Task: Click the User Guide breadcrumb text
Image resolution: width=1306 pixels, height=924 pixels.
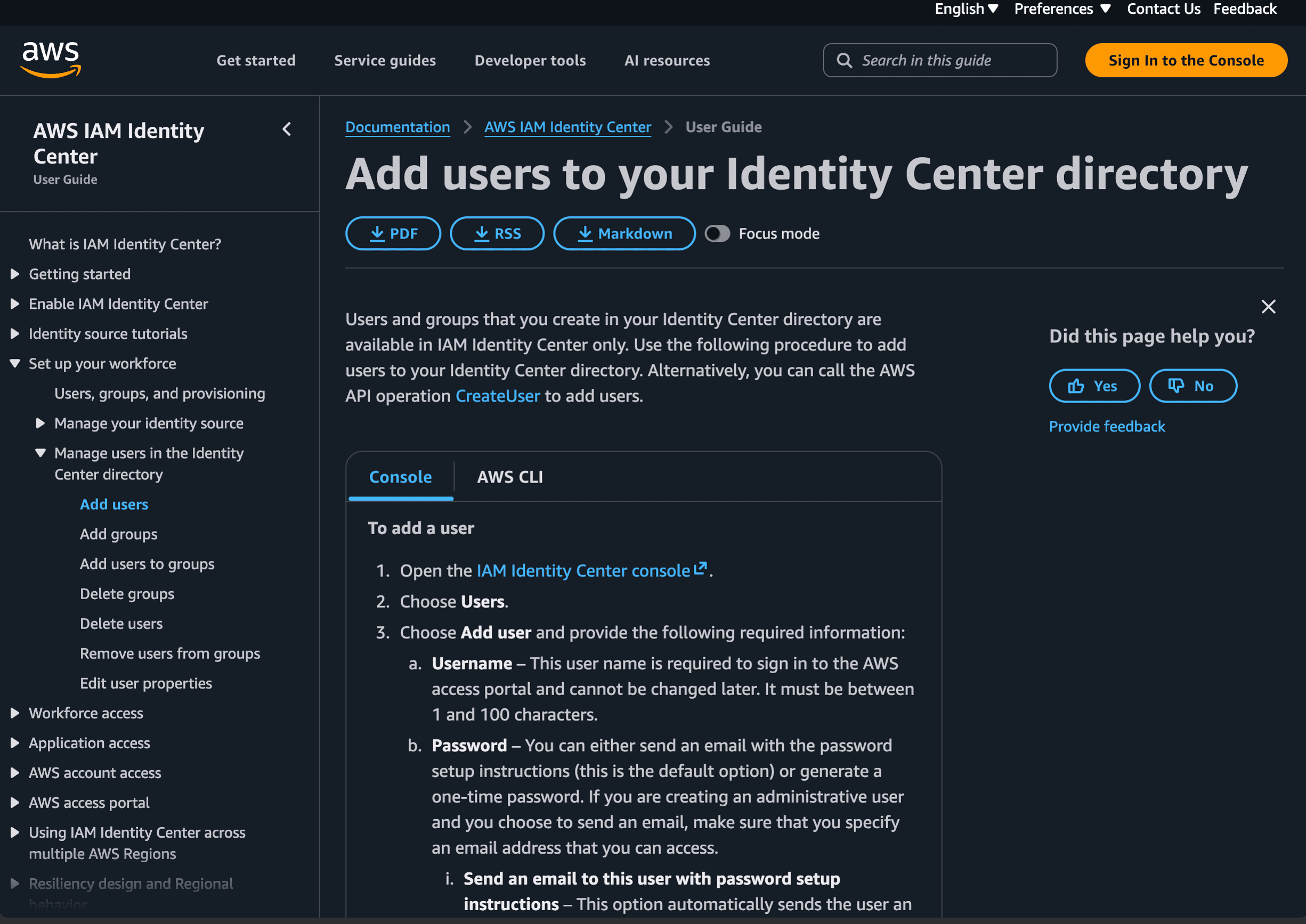Action: click(x=723, y=127)
